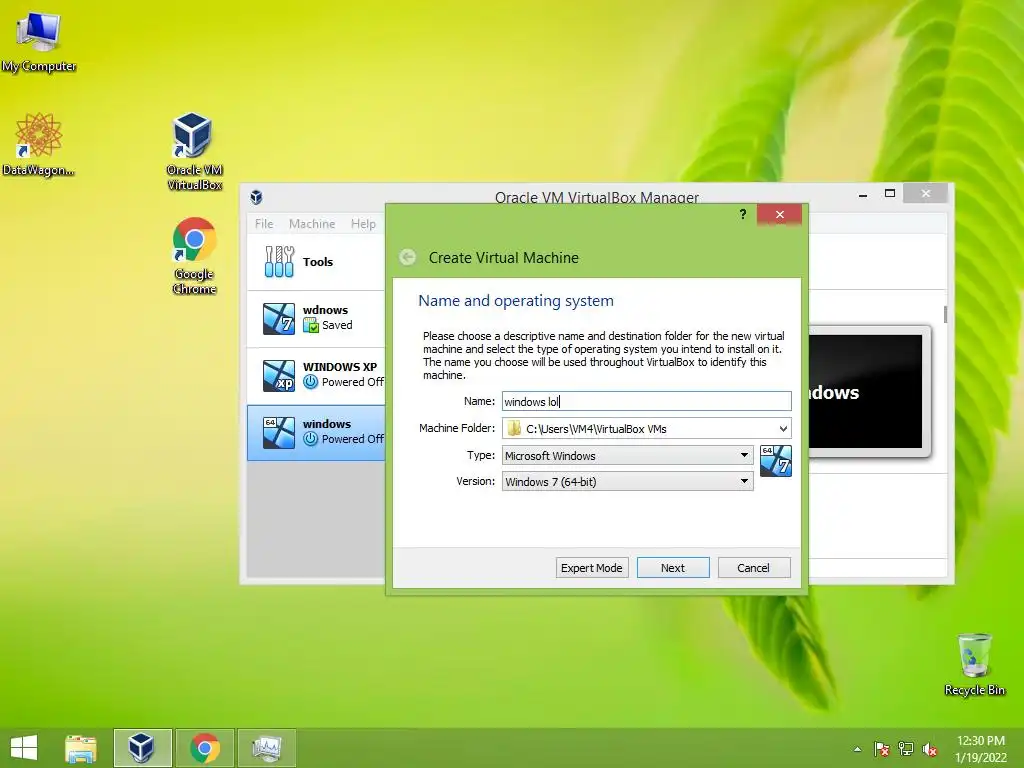Viewport: 1024px width, 768px height.
Task: Maximize the VirtualBox Manager window
Action: (889, 193)
